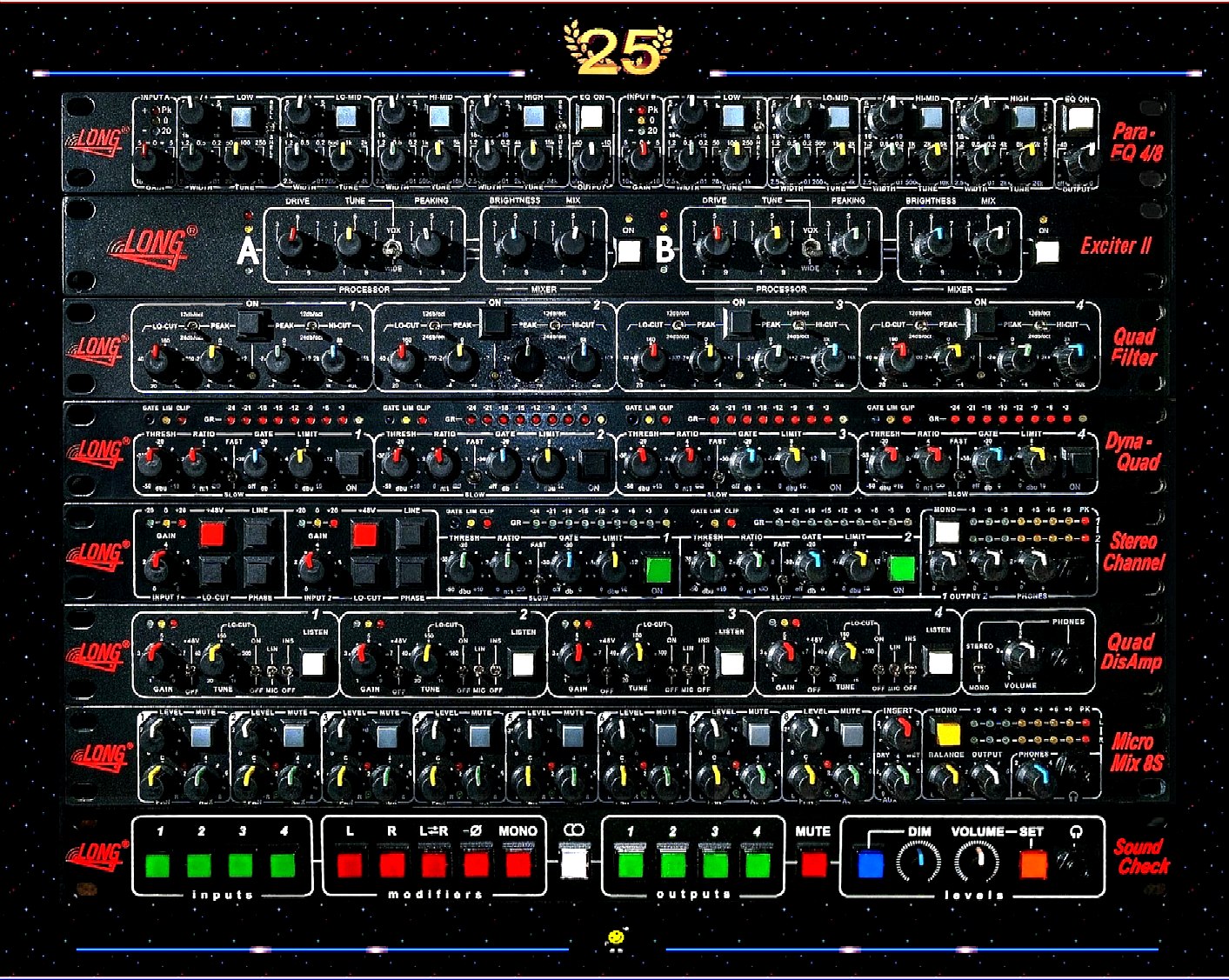Open the Para-EQ 4/8 product label
Viewport: 1229px width, 980px height.
click(1136, 143)
